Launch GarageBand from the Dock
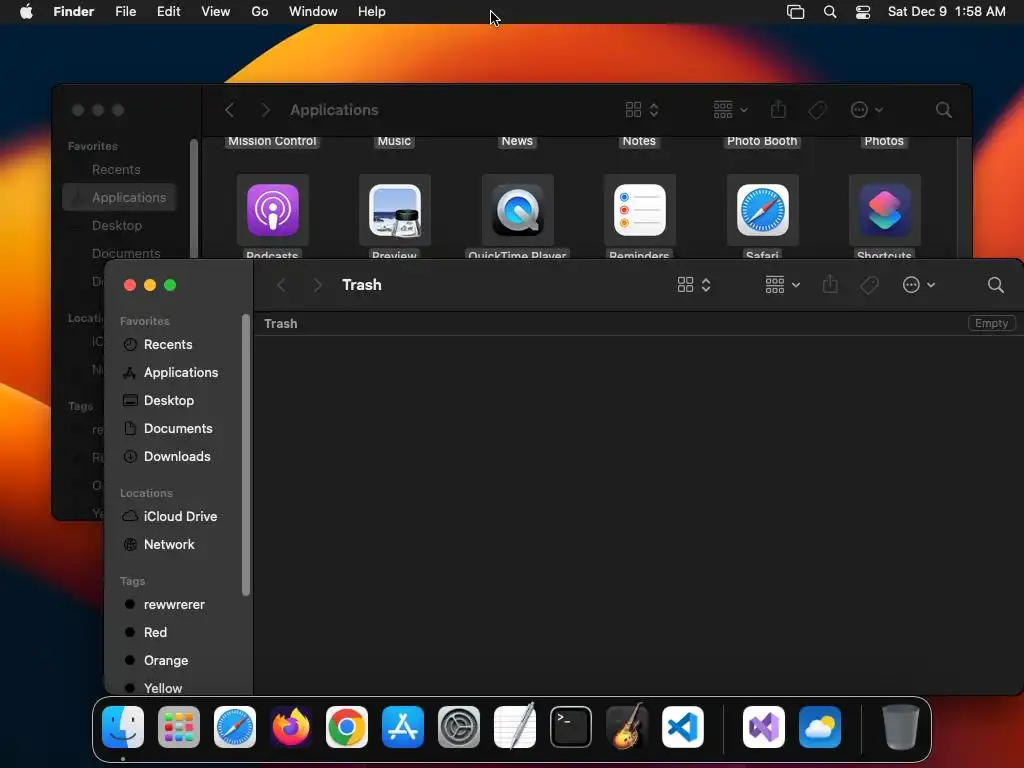Screen dimensions: 1024x768 [627, 727]
